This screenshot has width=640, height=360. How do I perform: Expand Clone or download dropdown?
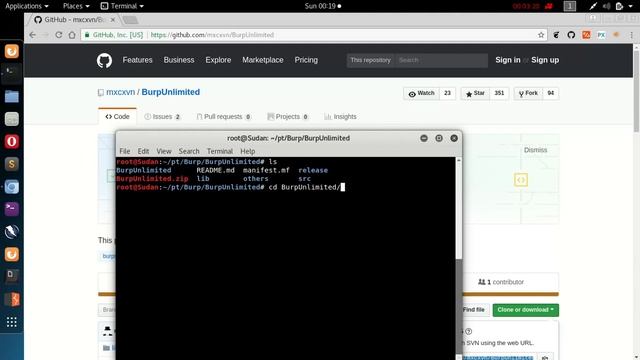click(x=525, y=310)
